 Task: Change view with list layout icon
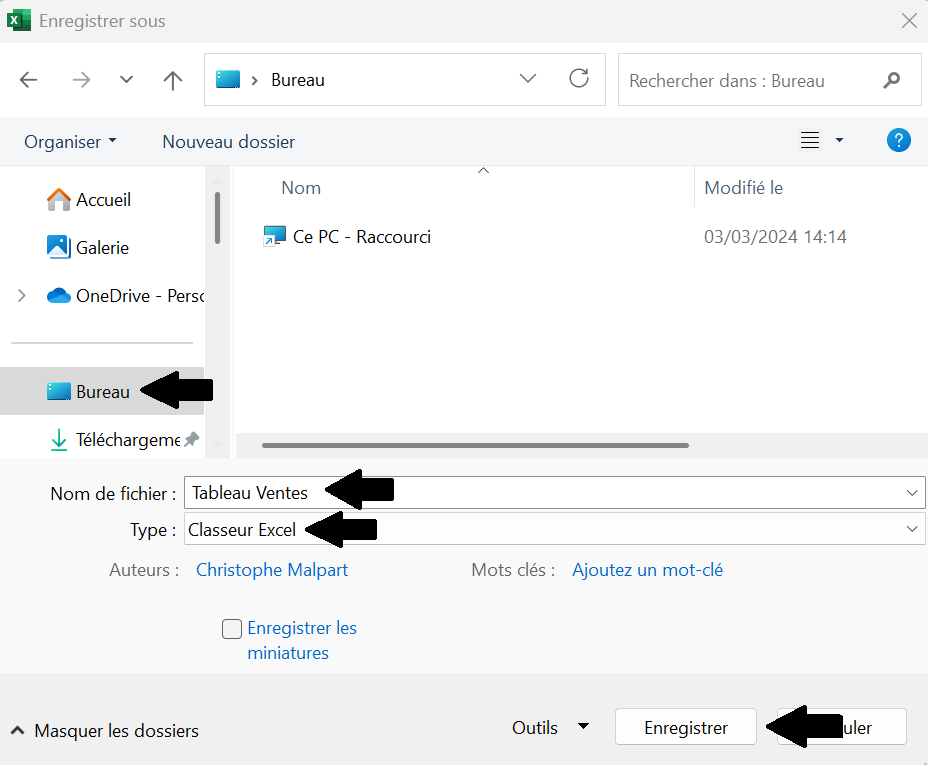[810, 141]
